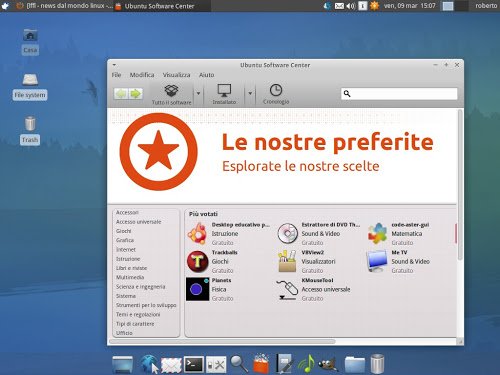Go back with the left arrow button
Screen dimensions: 500x375
pyautogui.click(x=121, y=94)
